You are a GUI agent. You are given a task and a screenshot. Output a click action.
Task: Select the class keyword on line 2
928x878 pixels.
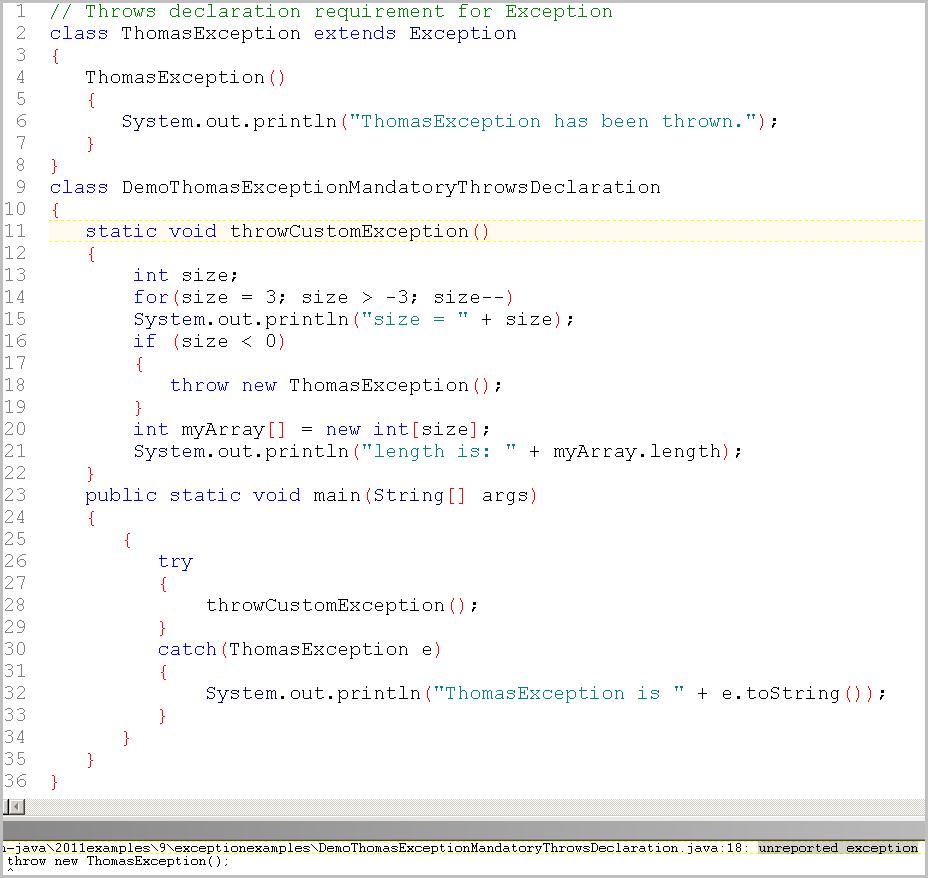click(x=77, y=33)
